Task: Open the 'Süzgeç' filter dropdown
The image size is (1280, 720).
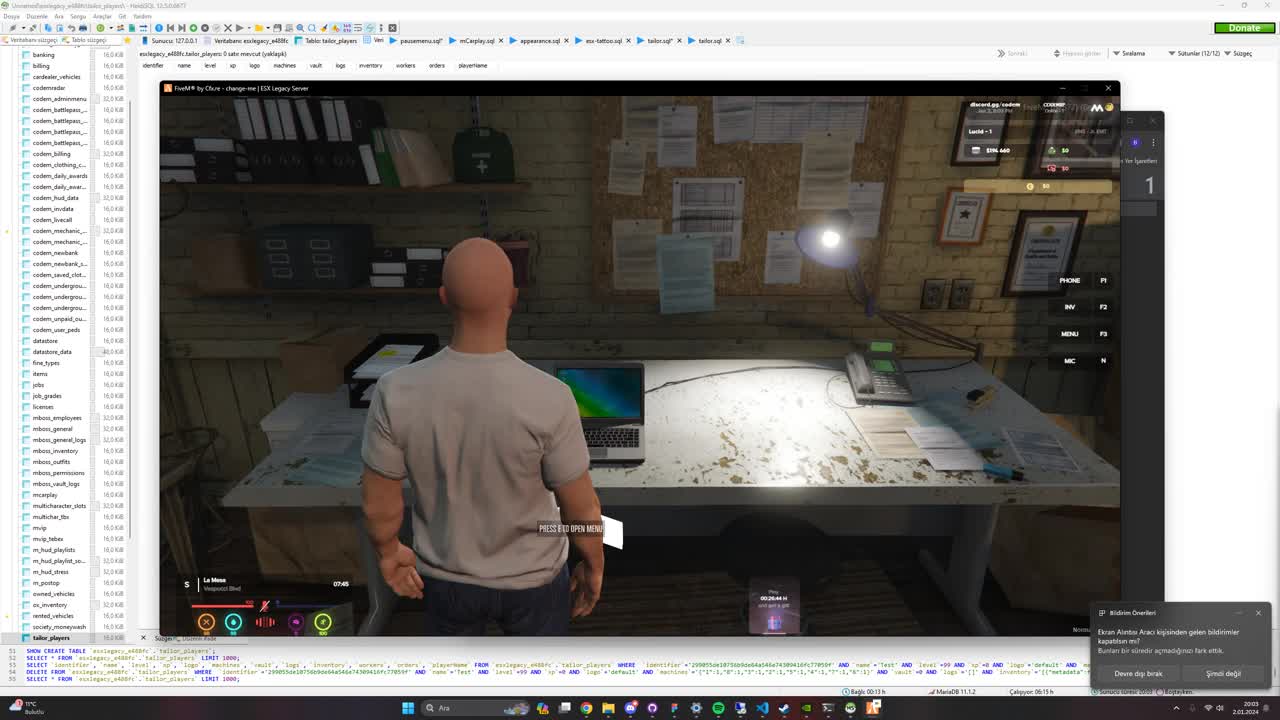Action: click(x=1243, y=52)
